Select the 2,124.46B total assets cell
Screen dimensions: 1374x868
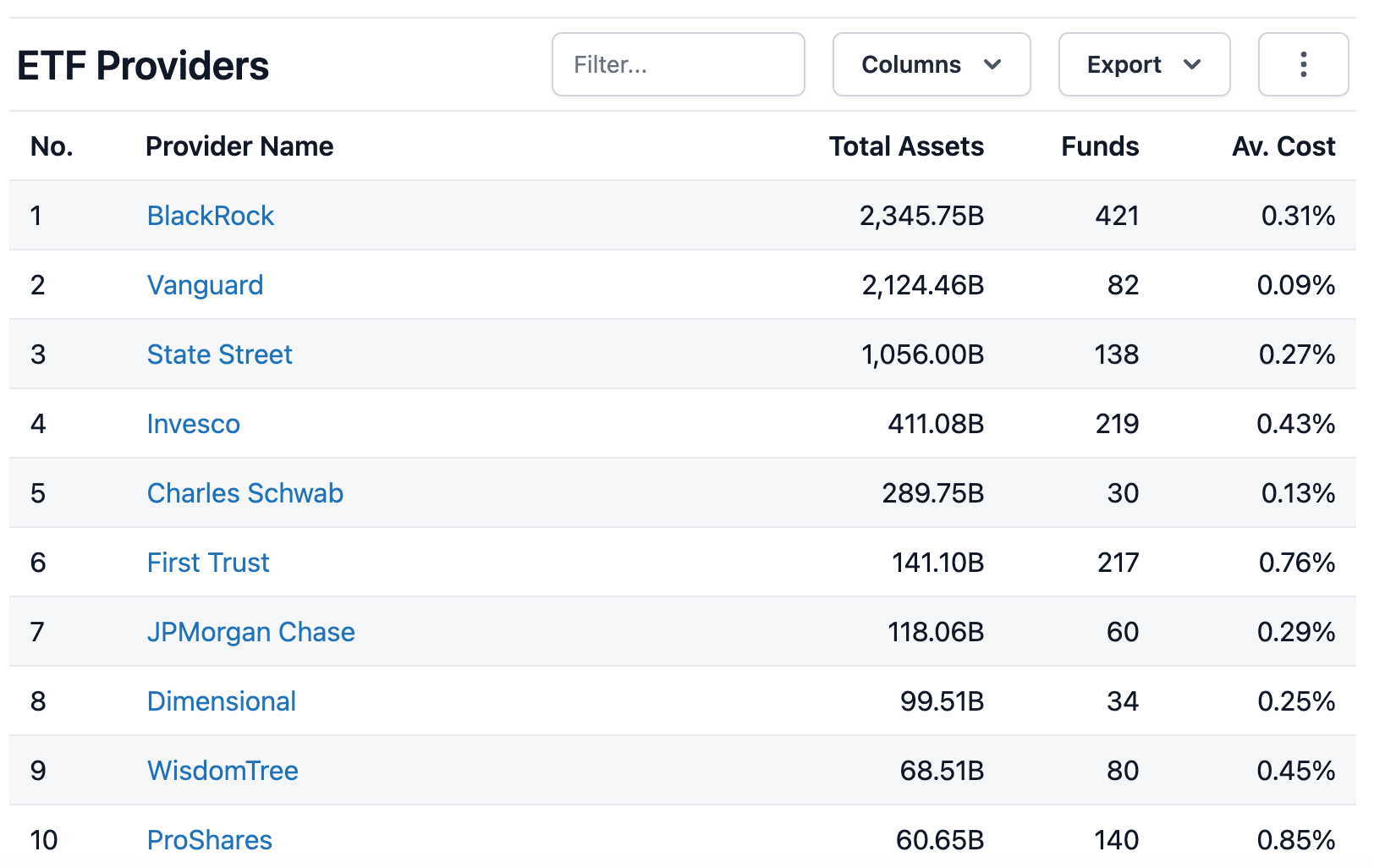click(x=922, y=285)
